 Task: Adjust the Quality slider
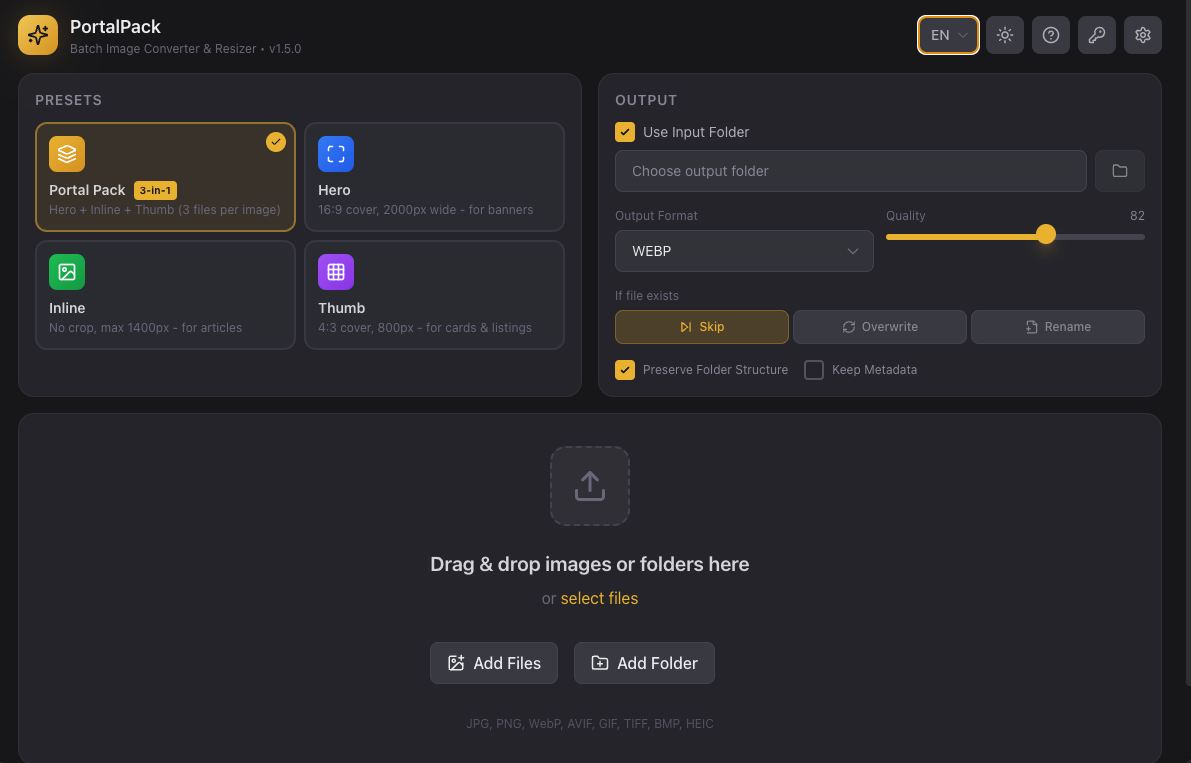click(x=1046, y=234)
